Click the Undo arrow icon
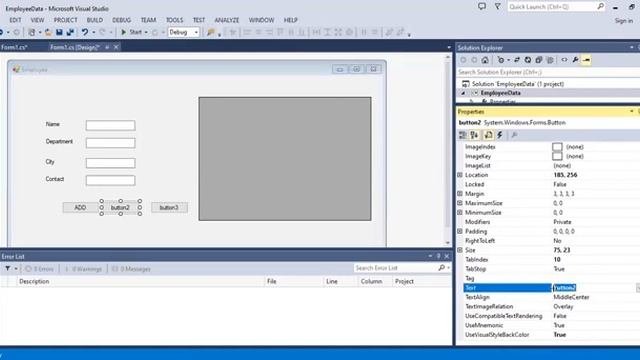The height and width of the screenshot is (360, 640). tap(84, 32)
